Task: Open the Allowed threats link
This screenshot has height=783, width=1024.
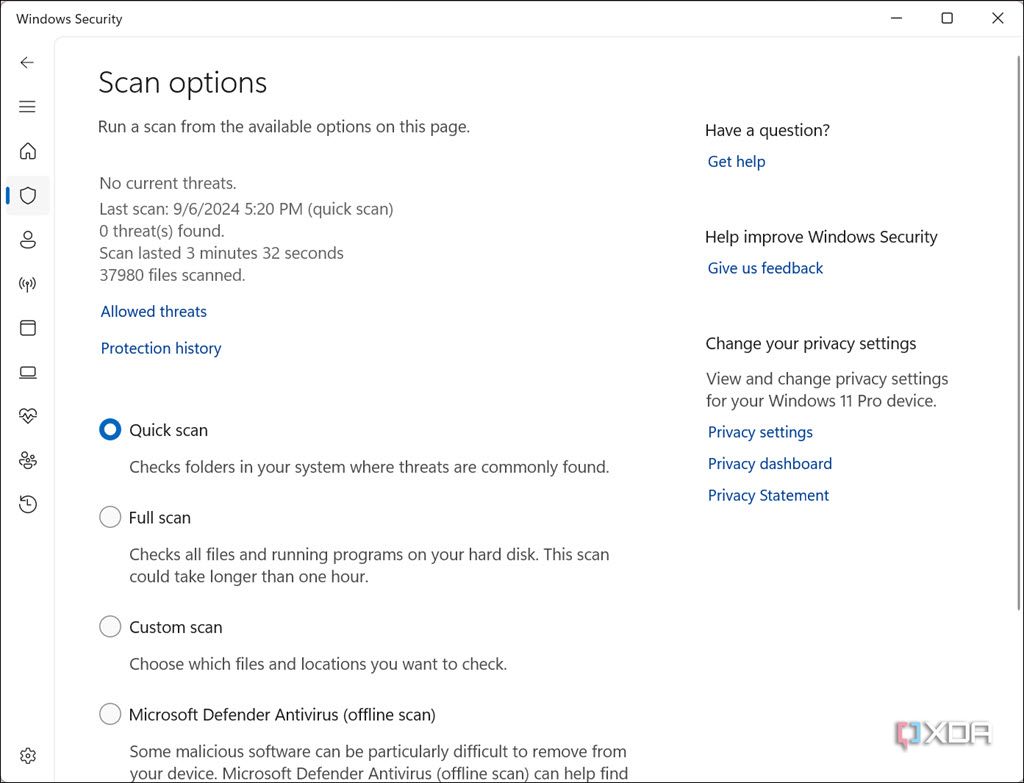Action: pyautogui.click(x=153, y=312)
